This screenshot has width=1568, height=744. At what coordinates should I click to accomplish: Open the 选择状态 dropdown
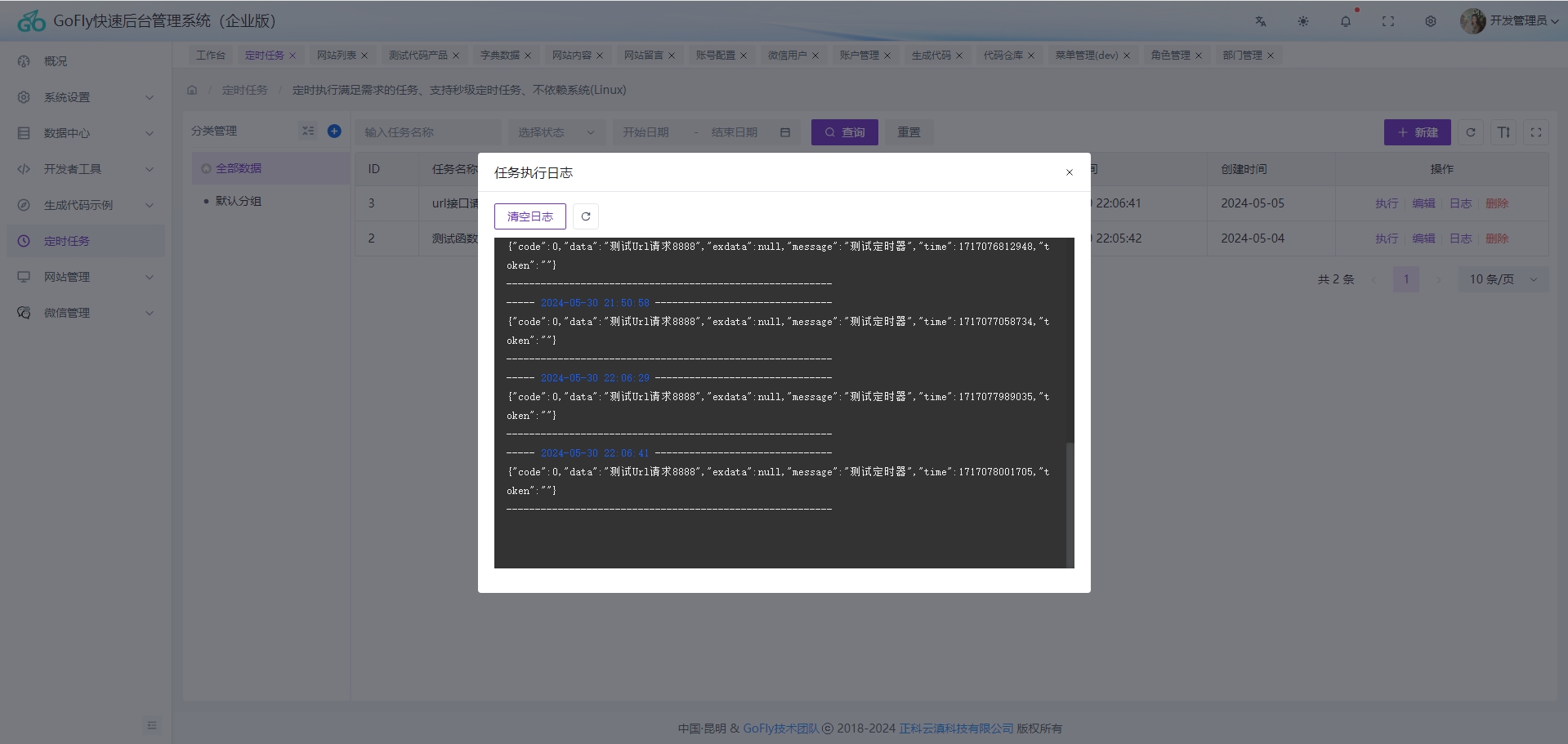coord(556,132)
